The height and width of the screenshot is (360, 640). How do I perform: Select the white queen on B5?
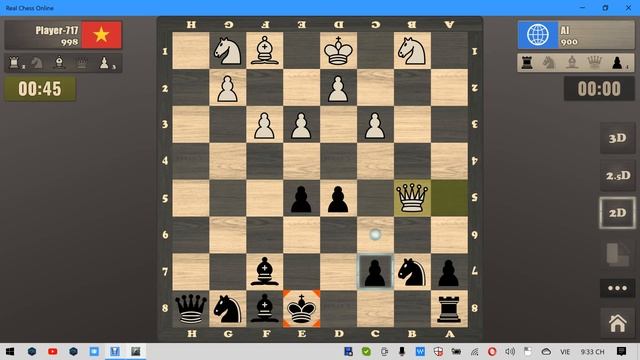pyautogui.click(x=412, y=198)
